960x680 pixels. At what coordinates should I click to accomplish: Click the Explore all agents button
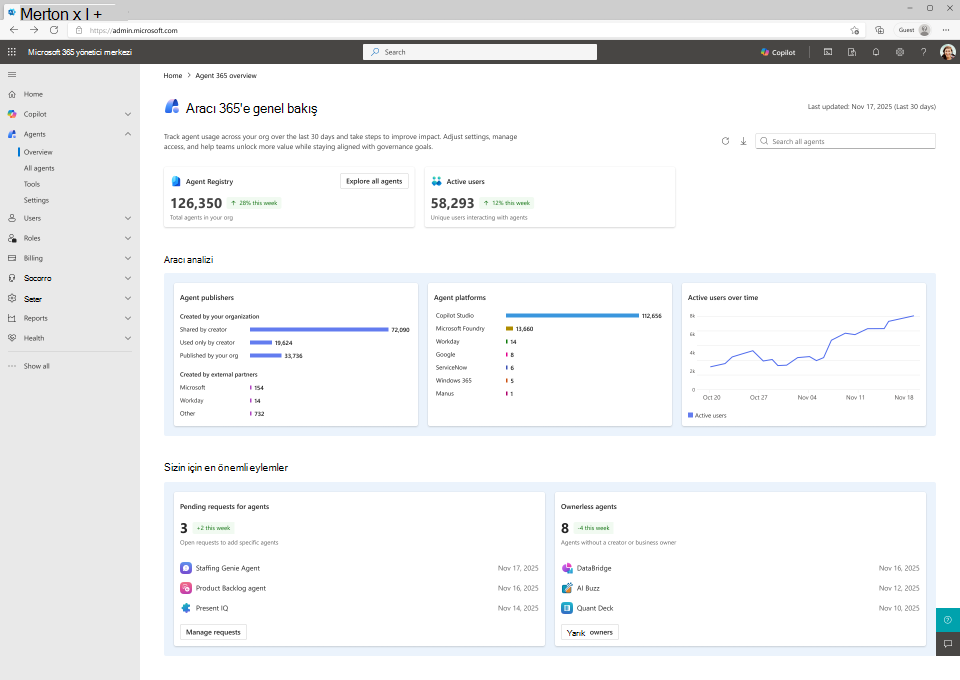[374, 181]
